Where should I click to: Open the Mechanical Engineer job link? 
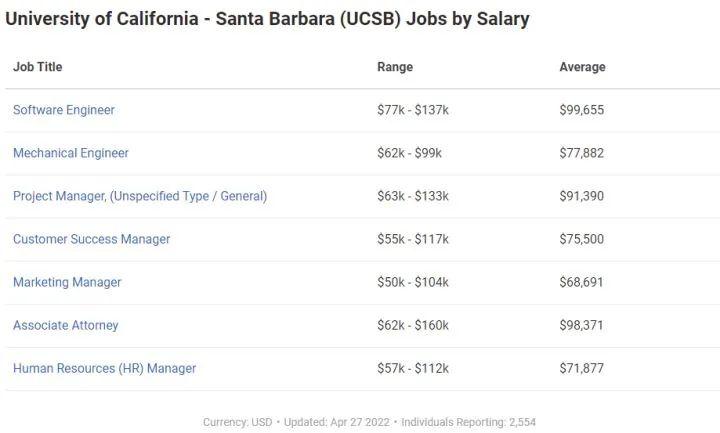click(71, 153)
